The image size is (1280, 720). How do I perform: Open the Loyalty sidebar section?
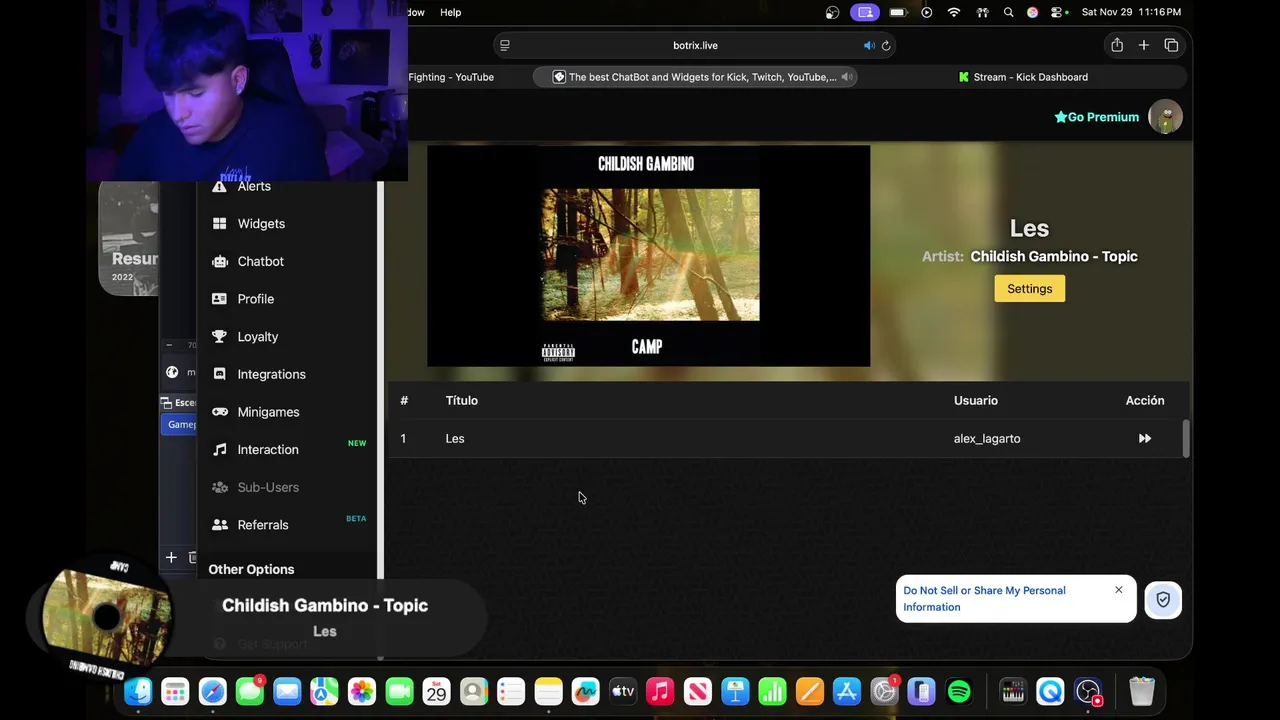tap(257, 337)
